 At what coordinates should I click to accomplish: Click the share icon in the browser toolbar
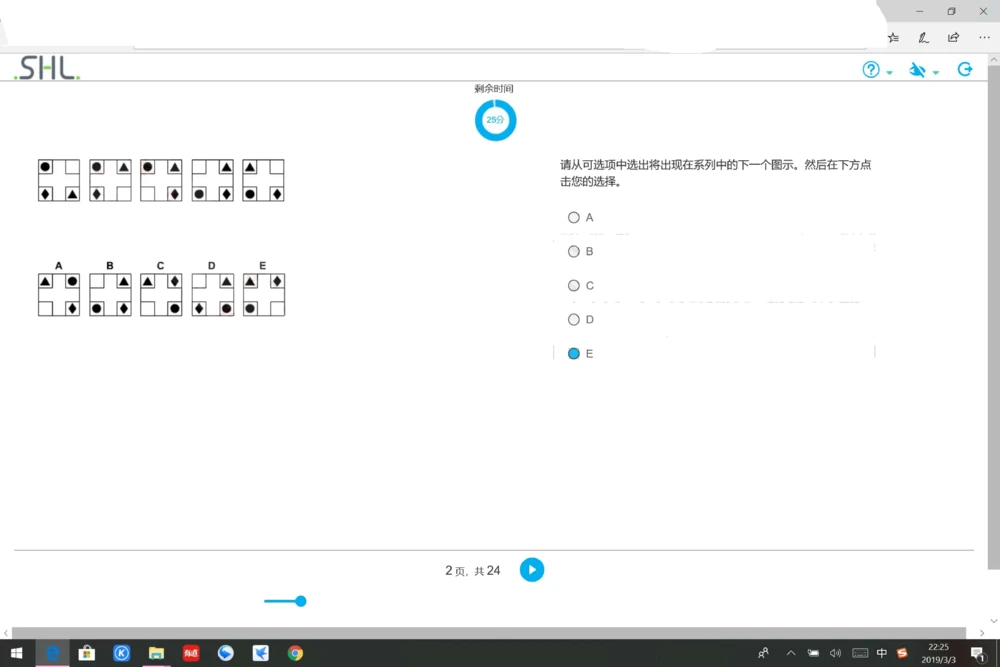coord(953,37)
